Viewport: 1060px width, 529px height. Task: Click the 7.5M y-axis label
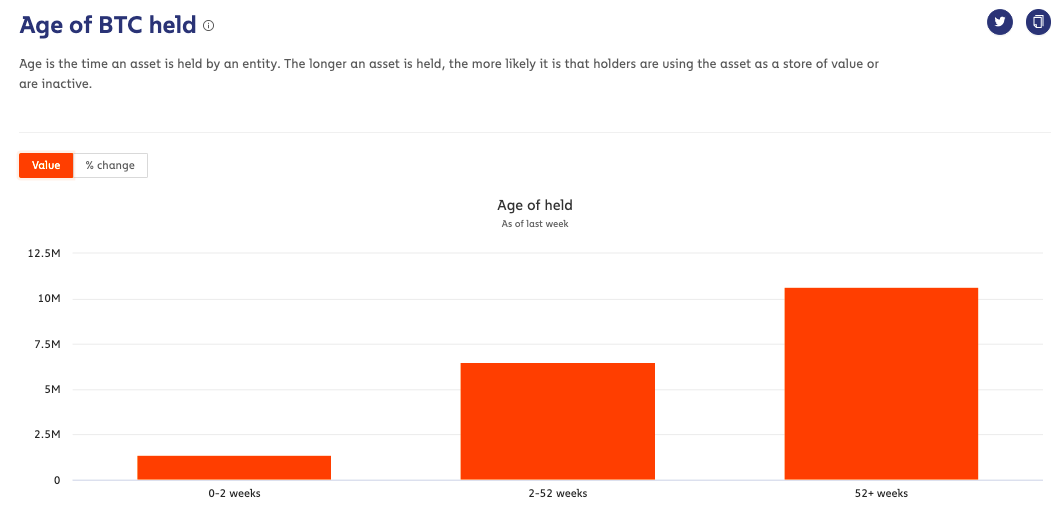tap(47, 345)
